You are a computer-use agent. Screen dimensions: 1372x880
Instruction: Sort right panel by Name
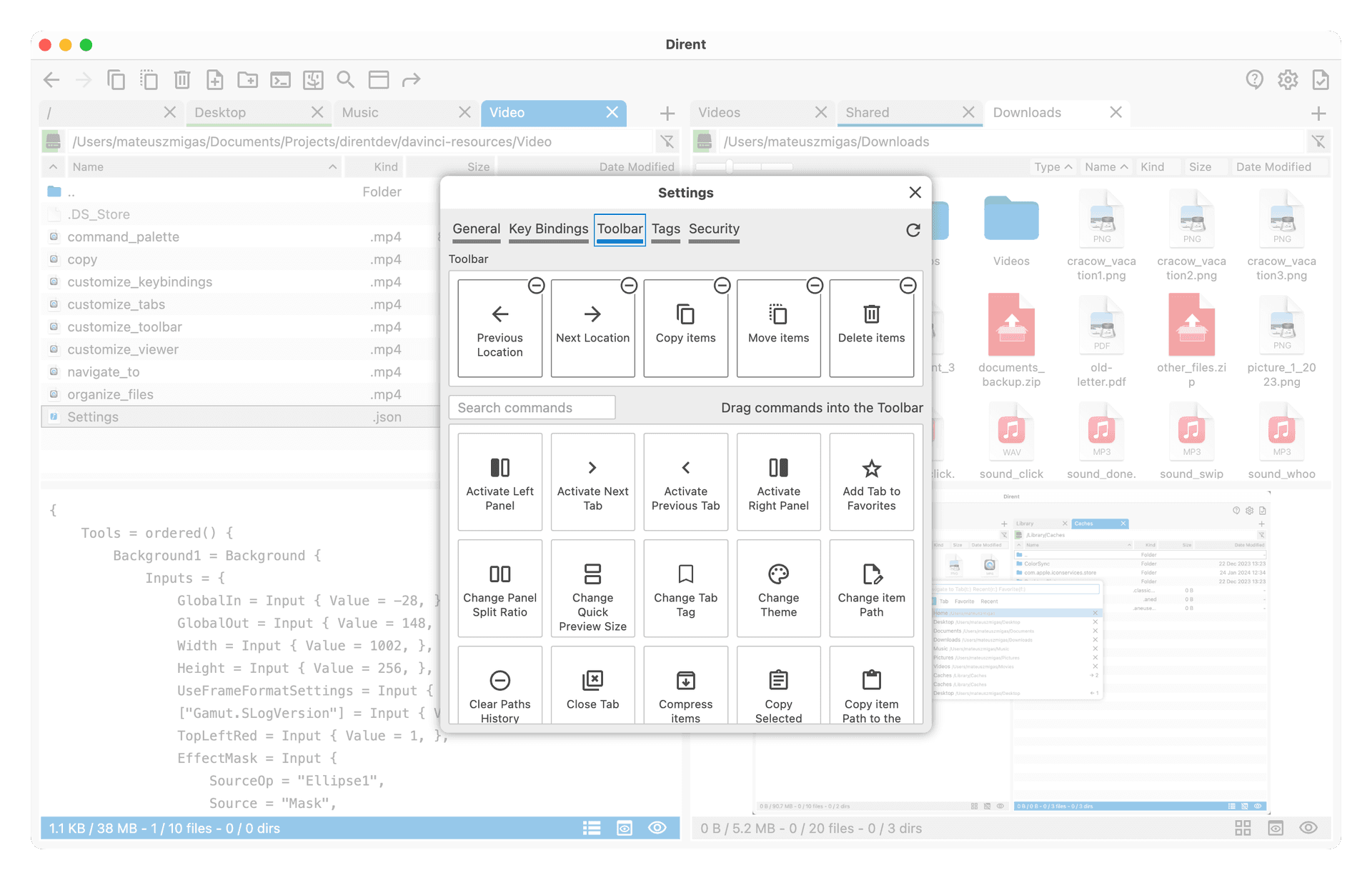point(1106,166)
